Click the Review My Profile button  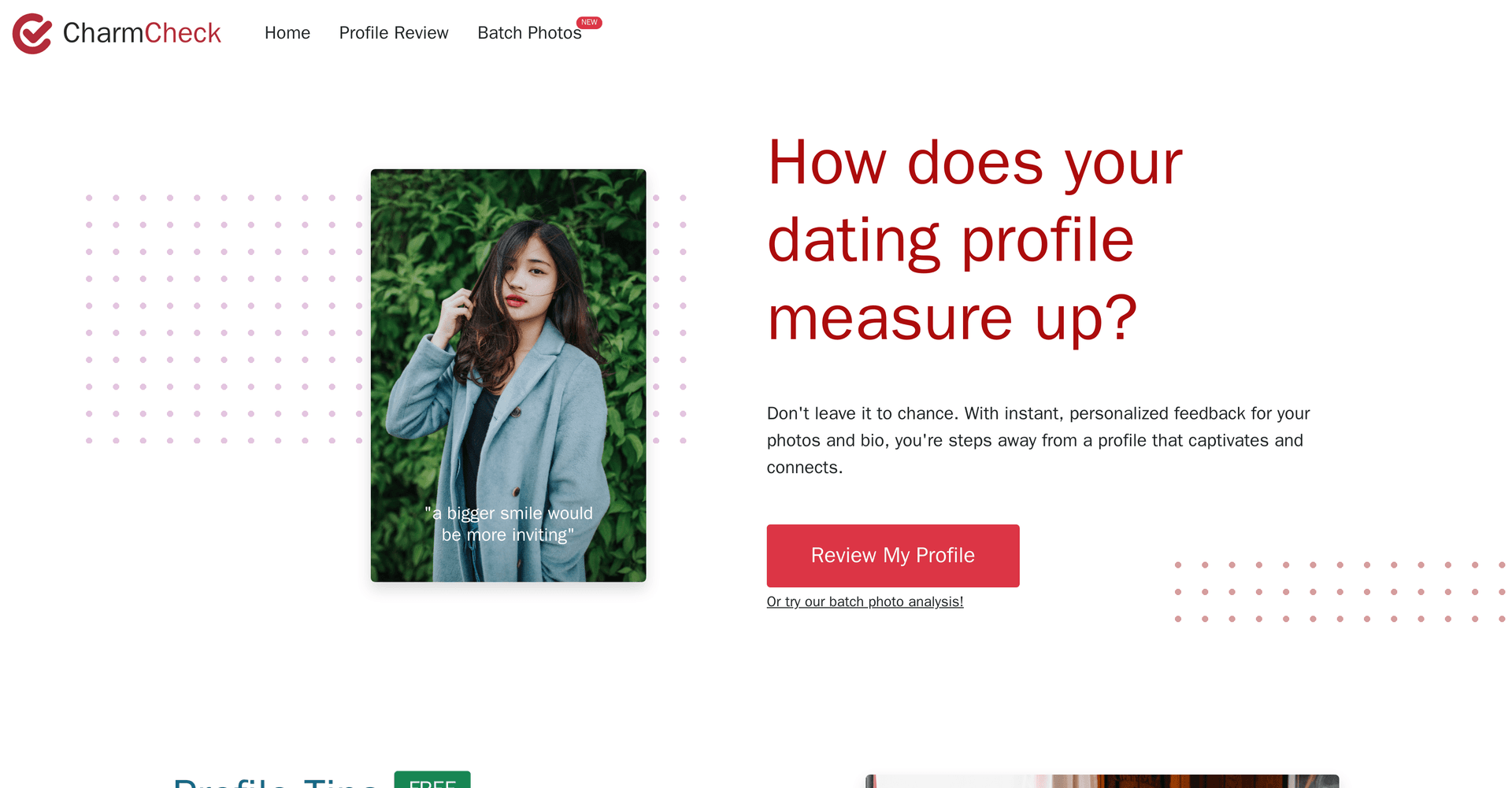893,556
